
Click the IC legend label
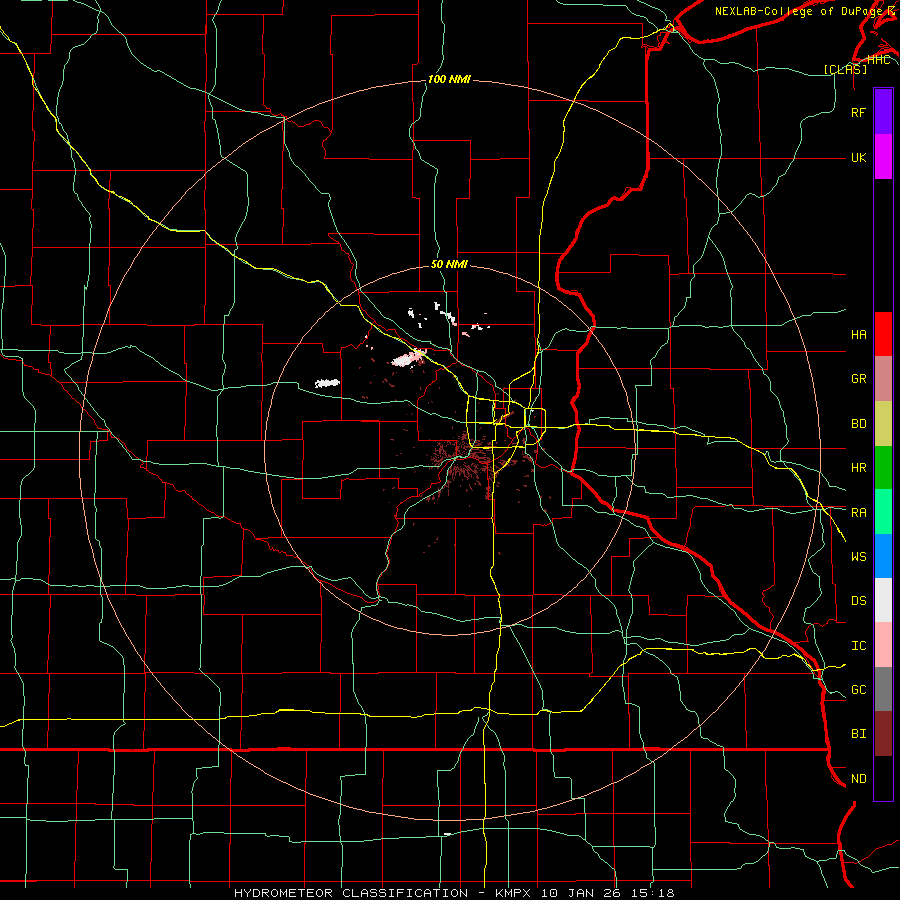(858, 645)
